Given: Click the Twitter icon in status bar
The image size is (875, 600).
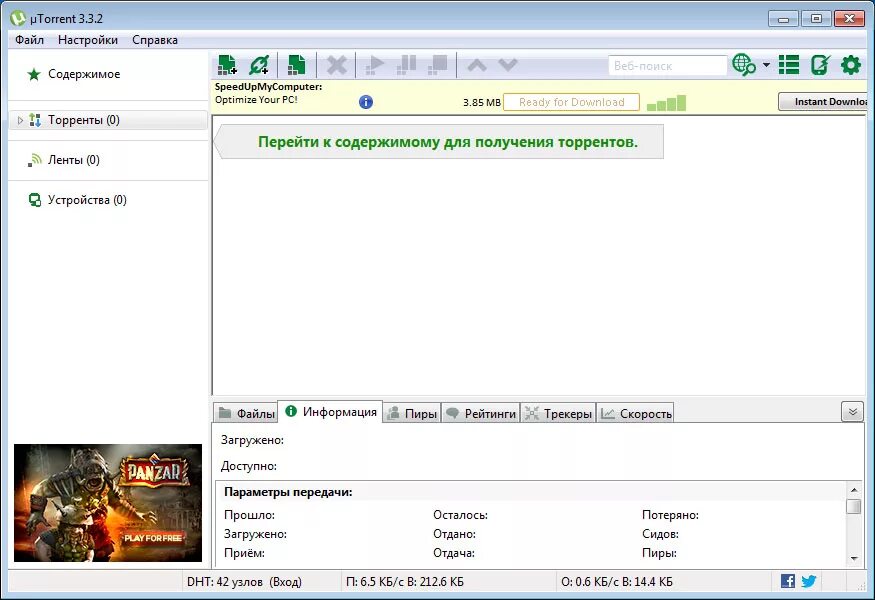Looking at the screenshot, I should [808, 580].
